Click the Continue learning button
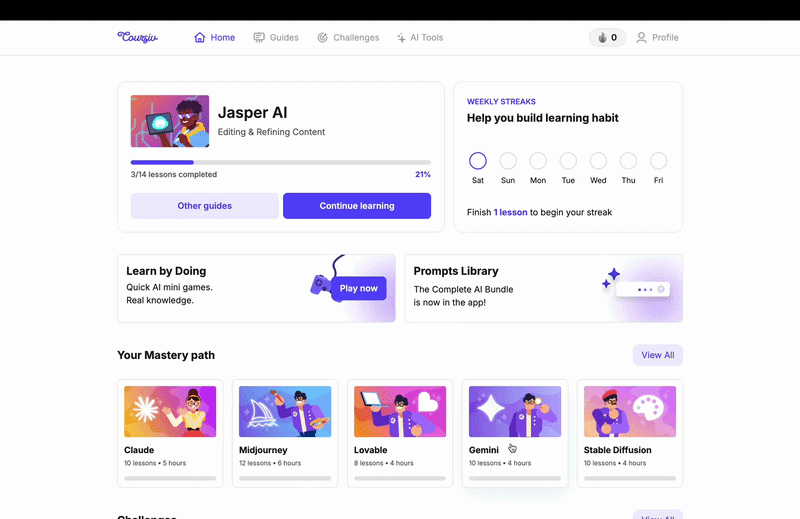Viewport: 800px width, 519px height. [x=357, y=206]
